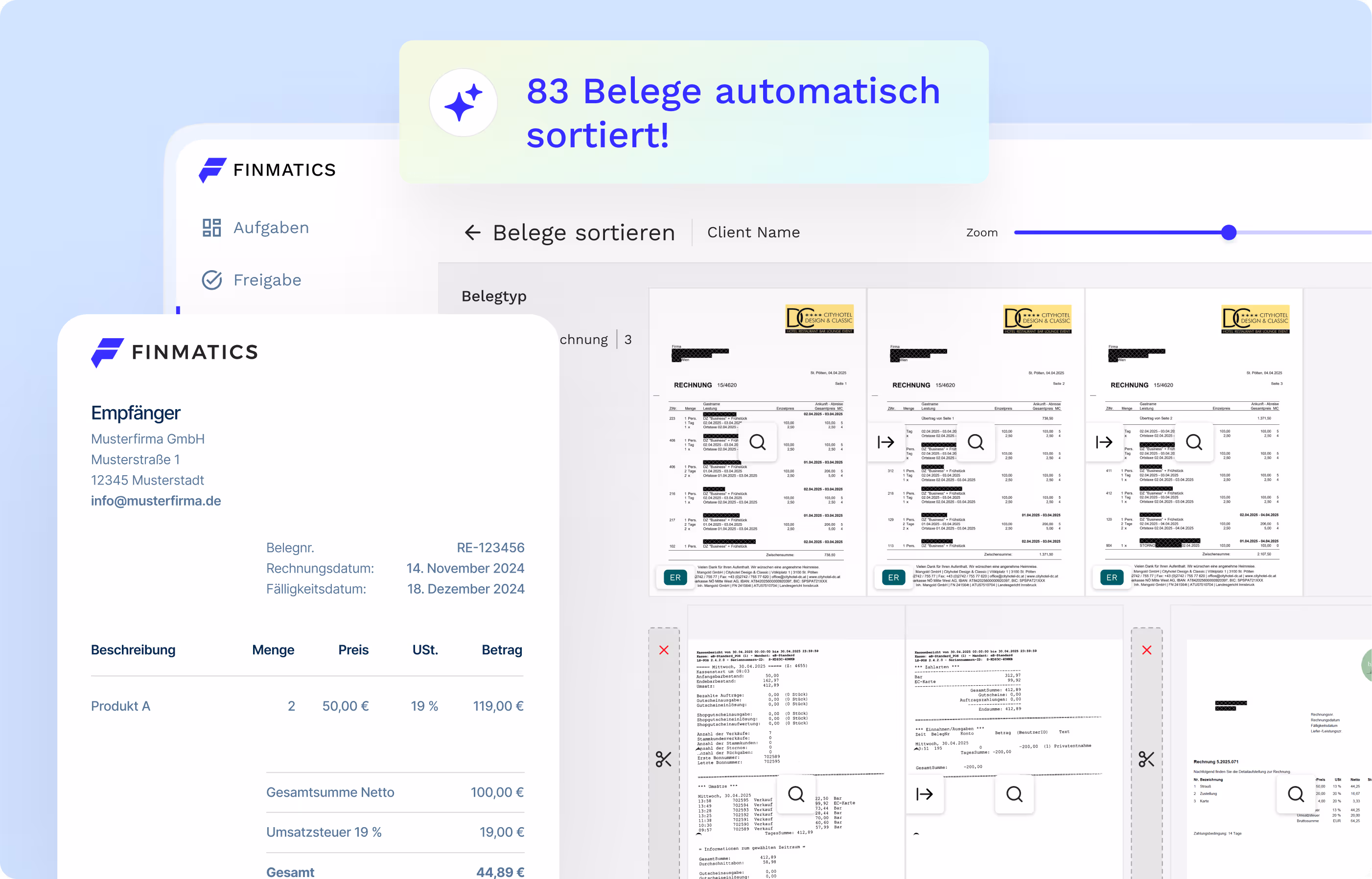1372x879 pixels.
Task: Open the Rechnung Seite 1 thumbnail
Action: [757, 442]
